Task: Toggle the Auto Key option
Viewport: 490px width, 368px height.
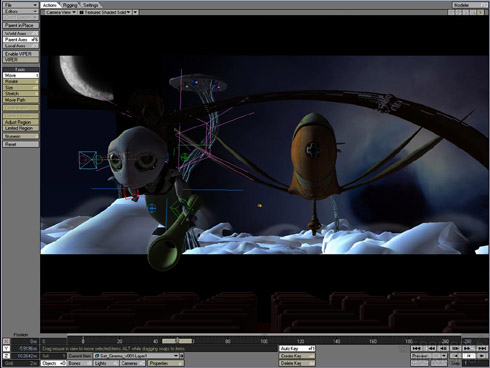Action: click(297, 349)
